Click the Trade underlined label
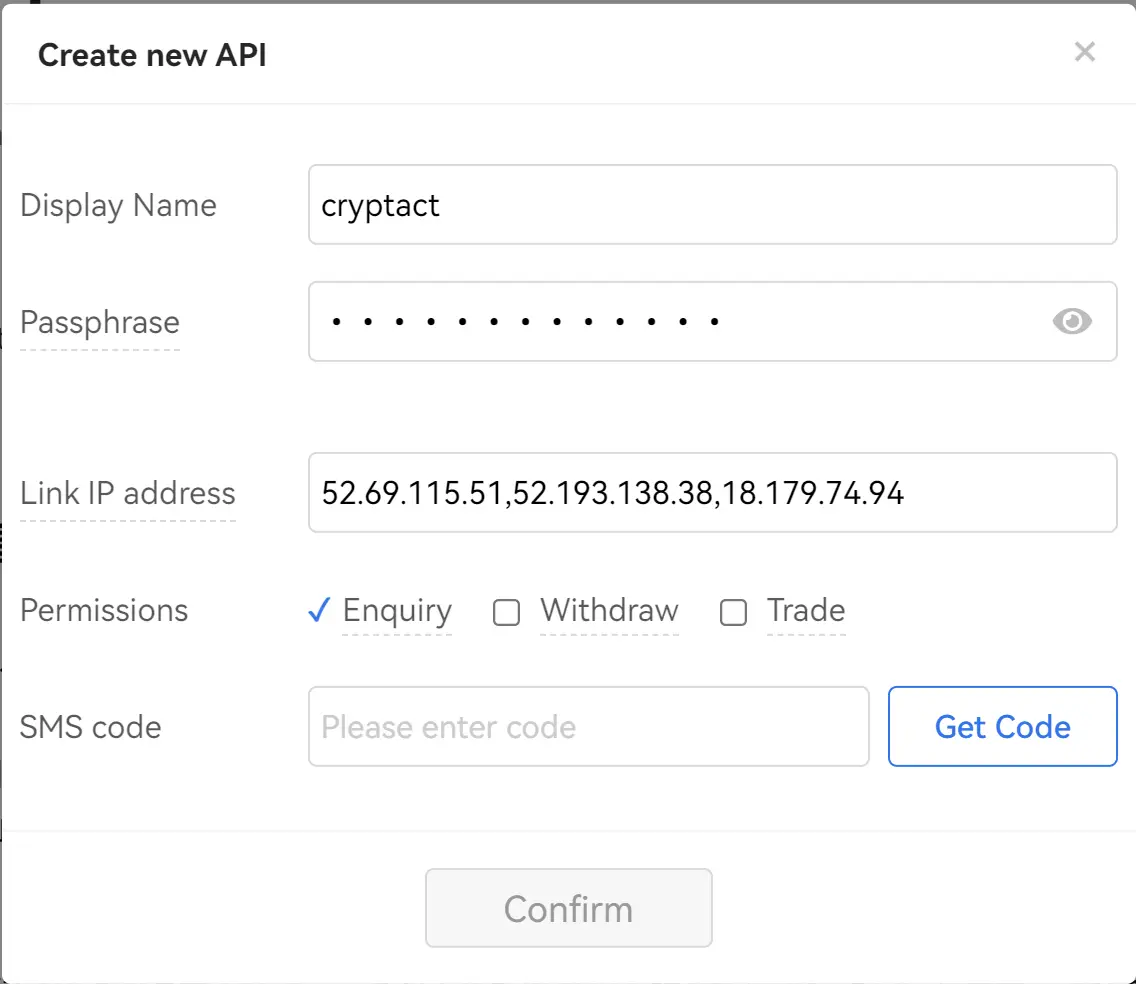Image resolution: width=1136 pixels, height=984 pixels. [805, 611]
